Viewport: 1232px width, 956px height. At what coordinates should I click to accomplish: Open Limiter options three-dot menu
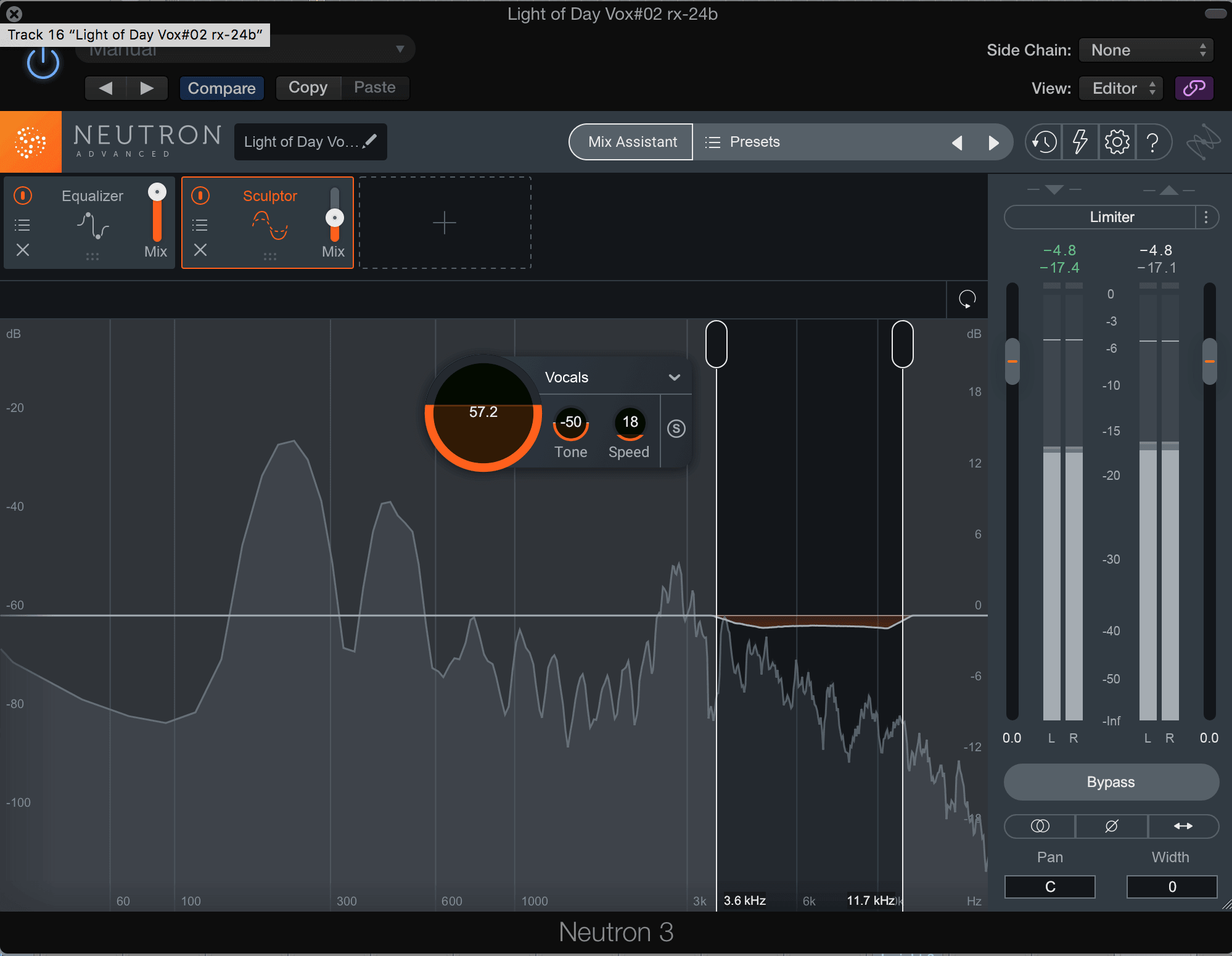point(1207,217)
